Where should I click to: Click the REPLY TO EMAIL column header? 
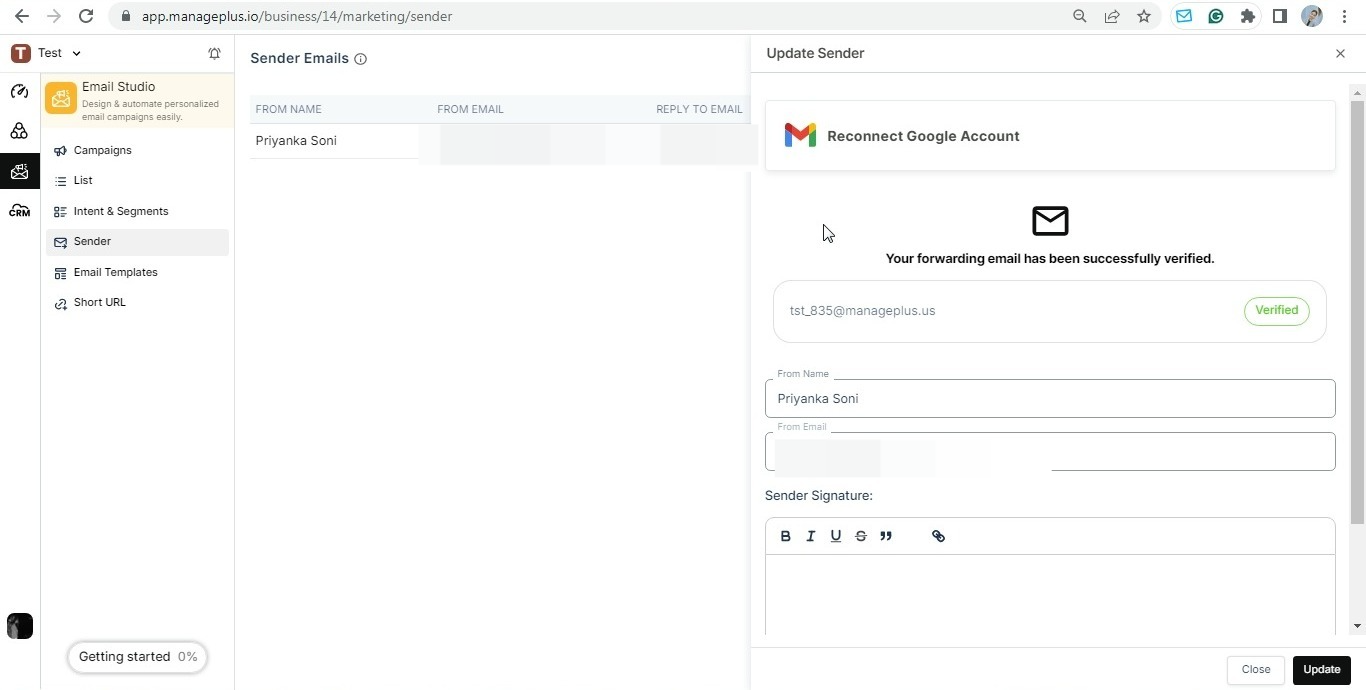click(699, 109)
